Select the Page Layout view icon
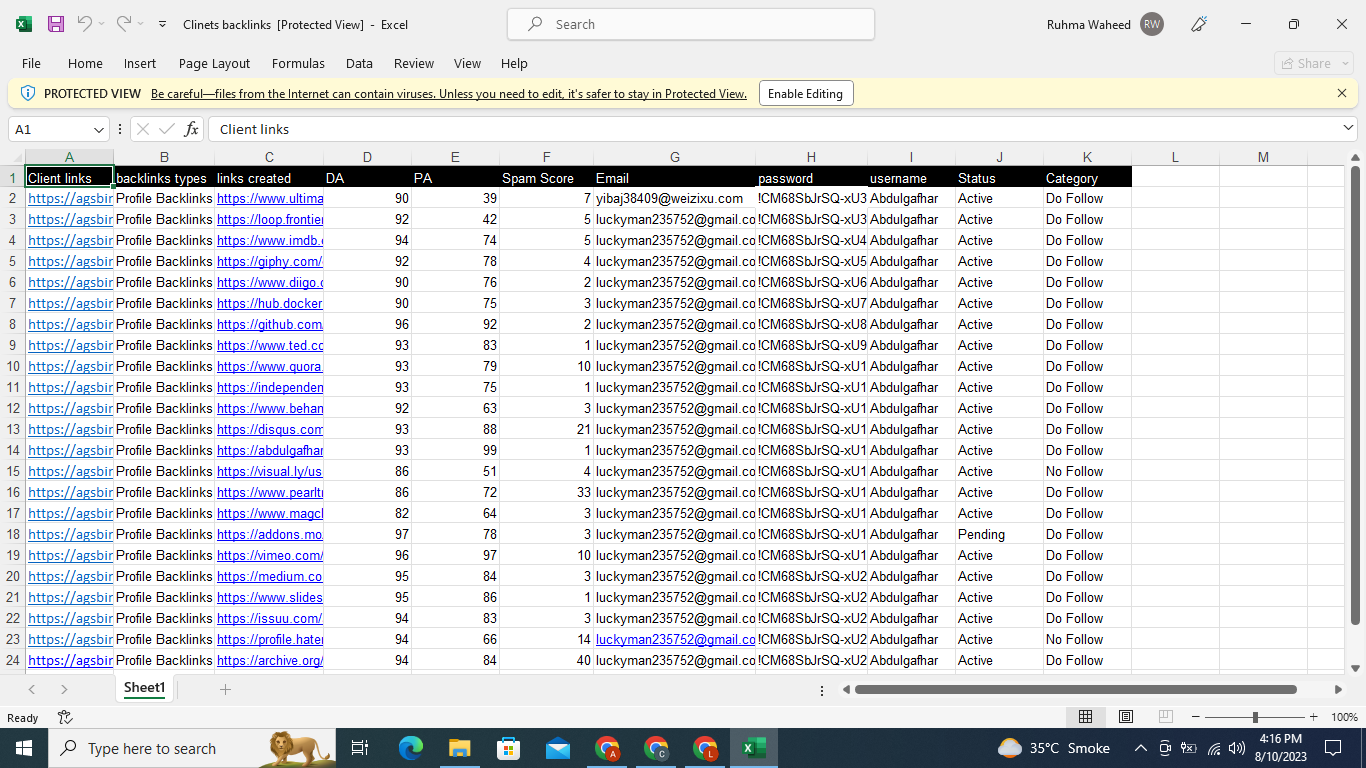 click(x=1125, y=717)
